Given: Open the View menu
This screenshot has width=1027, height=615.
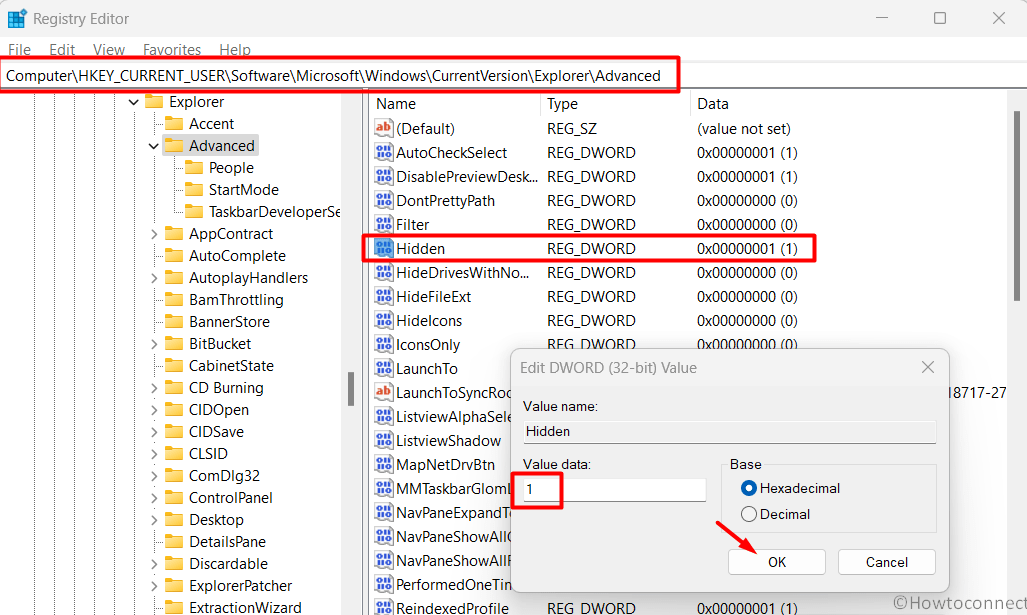Looking at the screenshot, I should click(x=109, y=50).
